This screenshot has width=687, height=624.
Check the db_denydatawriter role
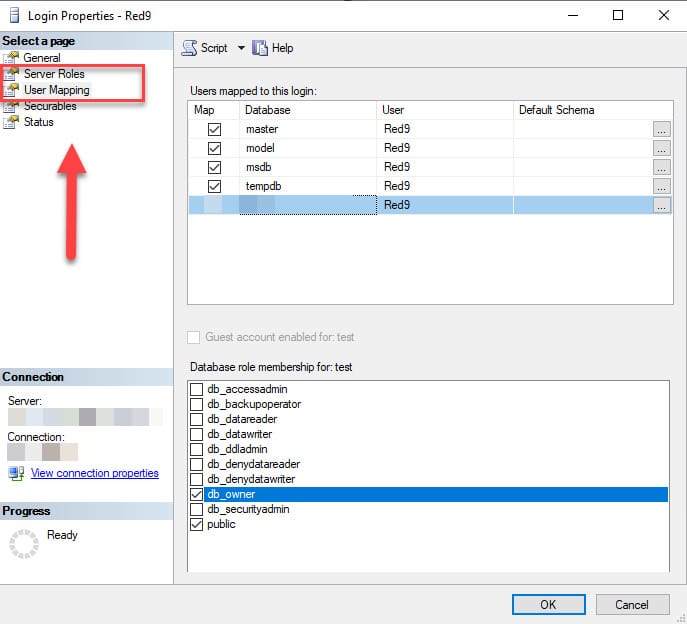point(196,479)
